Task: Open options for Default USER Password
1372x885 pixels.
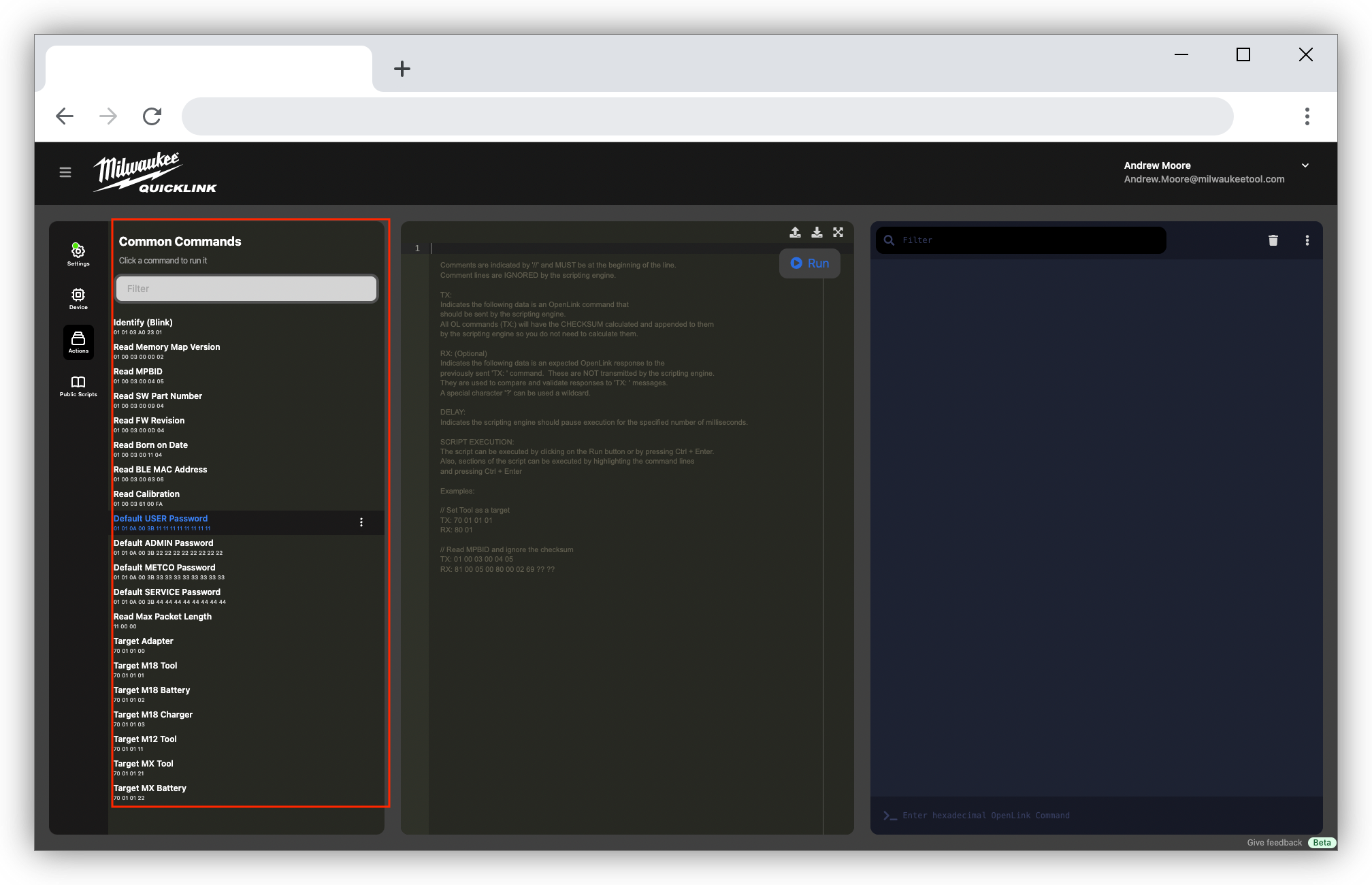Action: pyautogui.click(x=361, y=522)
